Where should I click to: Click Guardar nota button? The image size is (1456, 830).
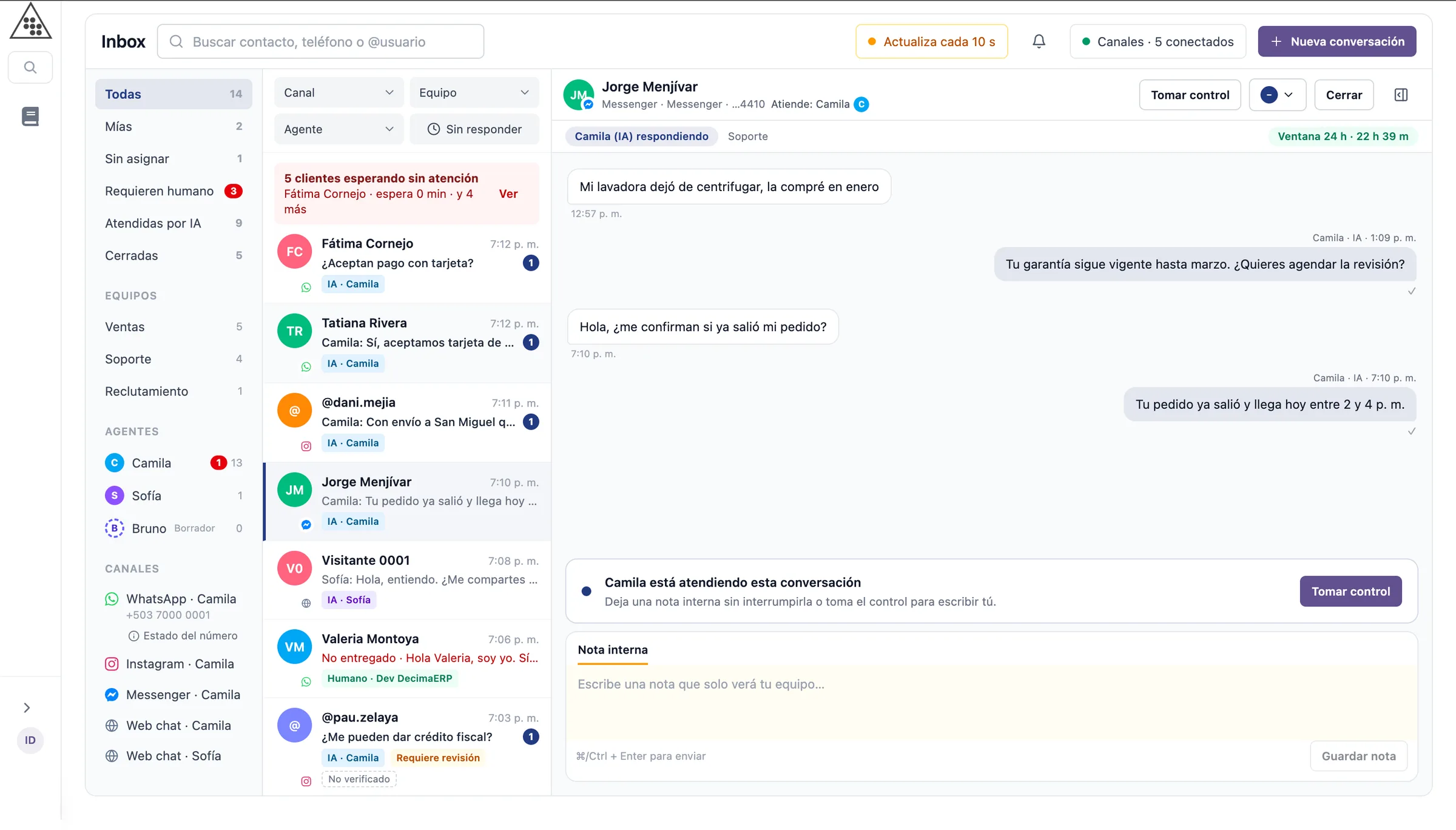click(x=1358, y=756)
